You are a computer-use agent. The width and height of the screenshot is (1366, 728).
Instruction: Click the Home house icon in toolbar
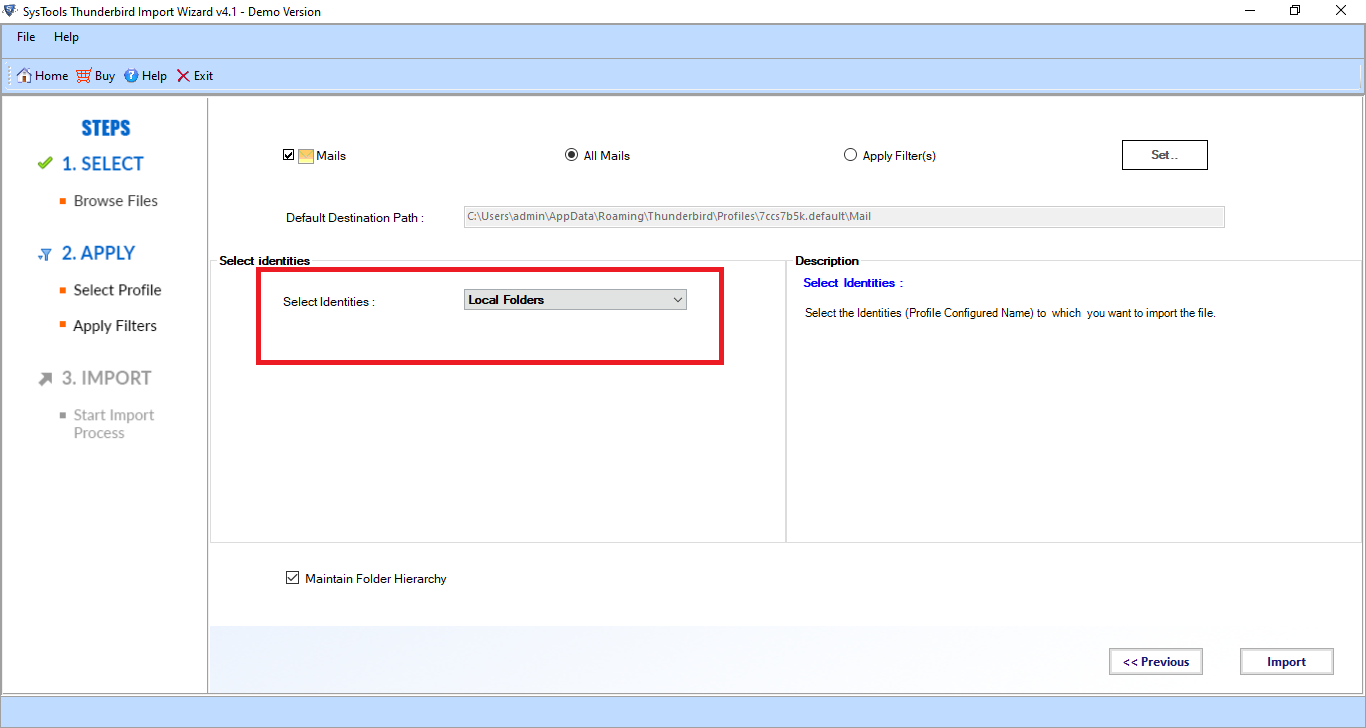(x=25, y=76)
